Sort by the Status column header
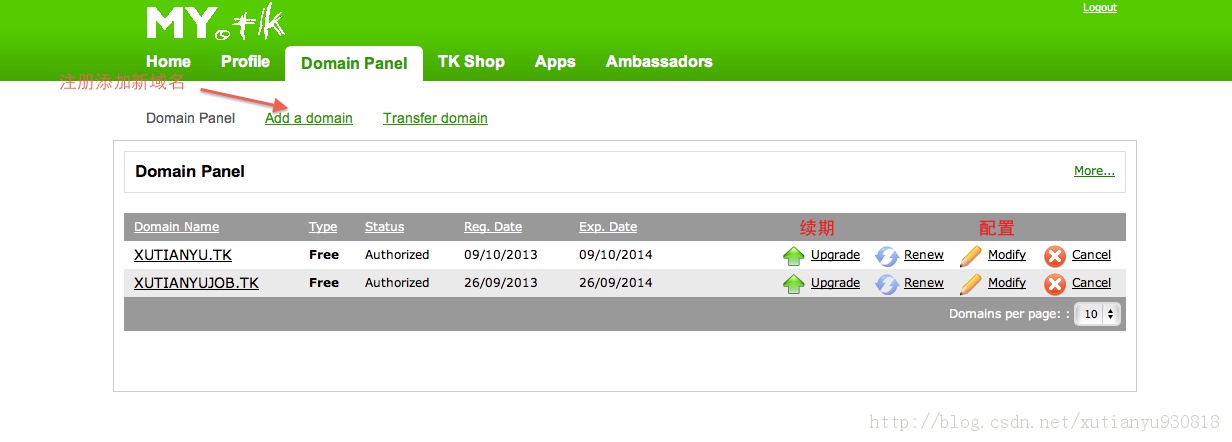The height and width of the screenshot is (442, 1232). [x=385, y=227]
